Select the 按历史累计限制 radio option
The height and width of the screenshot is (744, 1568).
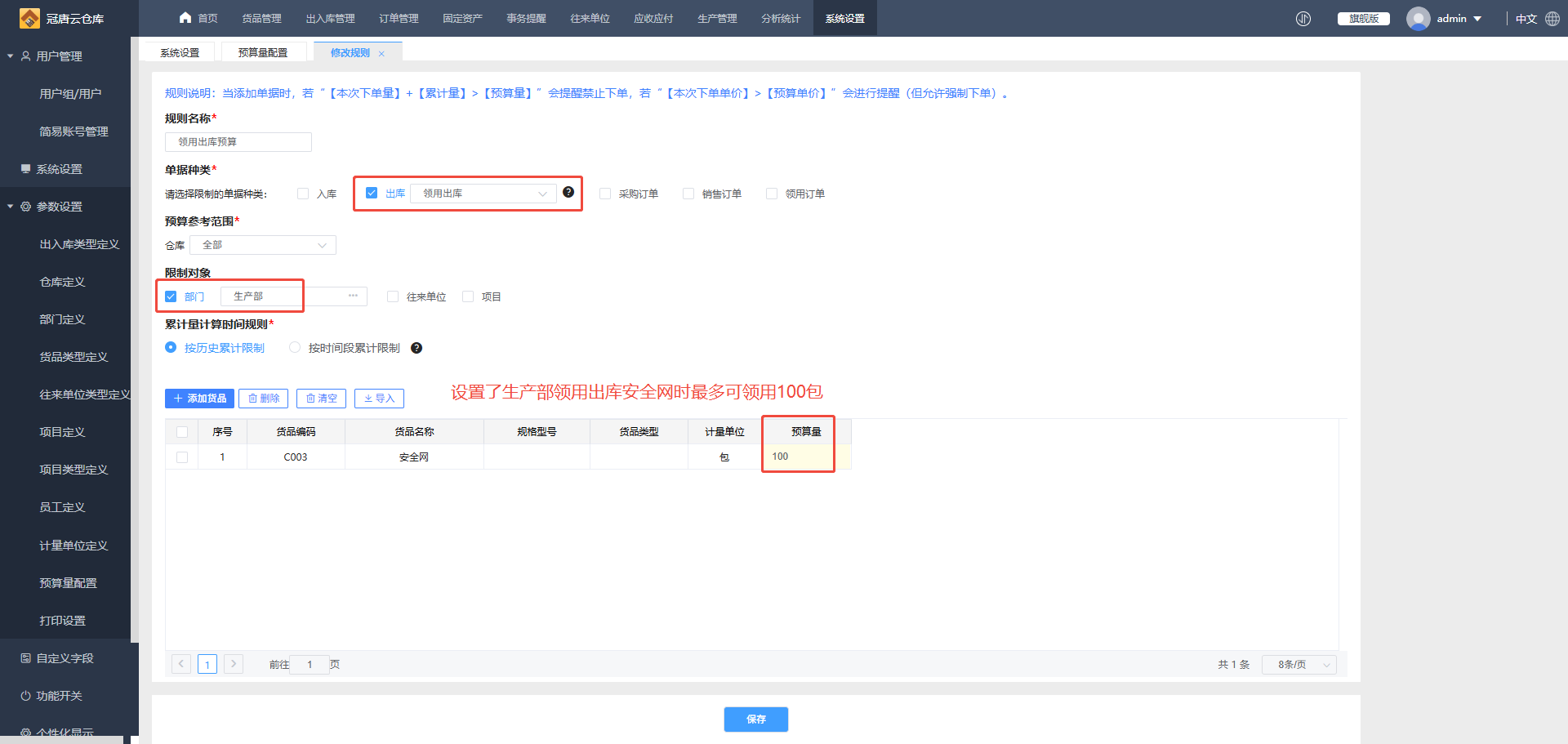[x=171, y=347]
